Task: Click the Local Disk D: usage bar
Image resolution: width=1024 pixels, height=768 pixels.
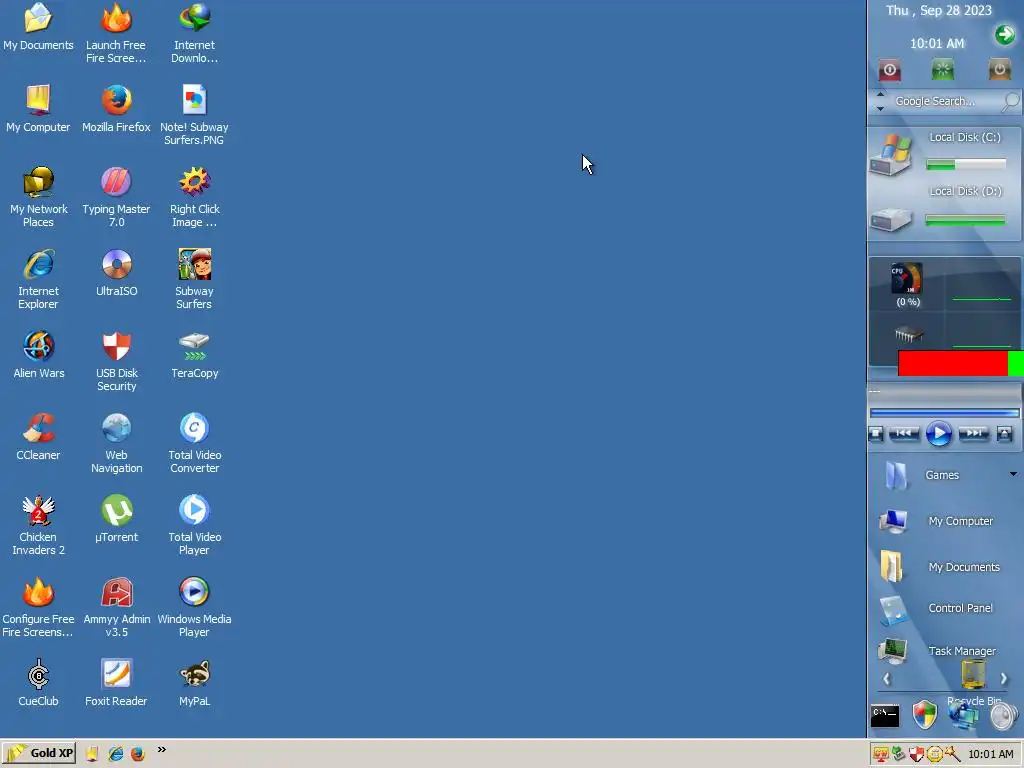Action: coord(965,221)
